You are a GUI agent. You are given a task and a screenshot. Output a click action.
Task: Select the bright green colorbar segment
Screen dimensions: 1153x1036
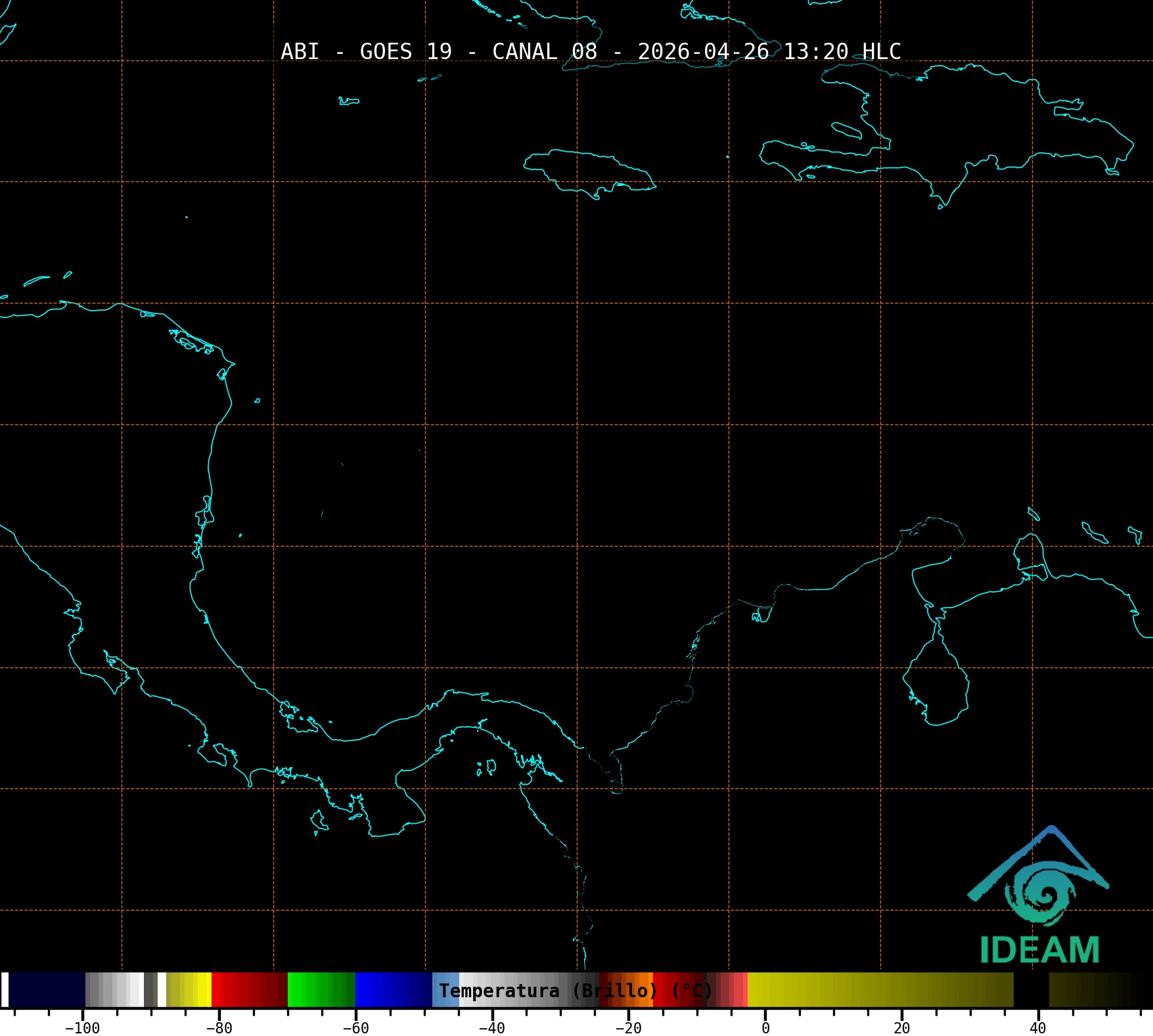coord(321,989)
